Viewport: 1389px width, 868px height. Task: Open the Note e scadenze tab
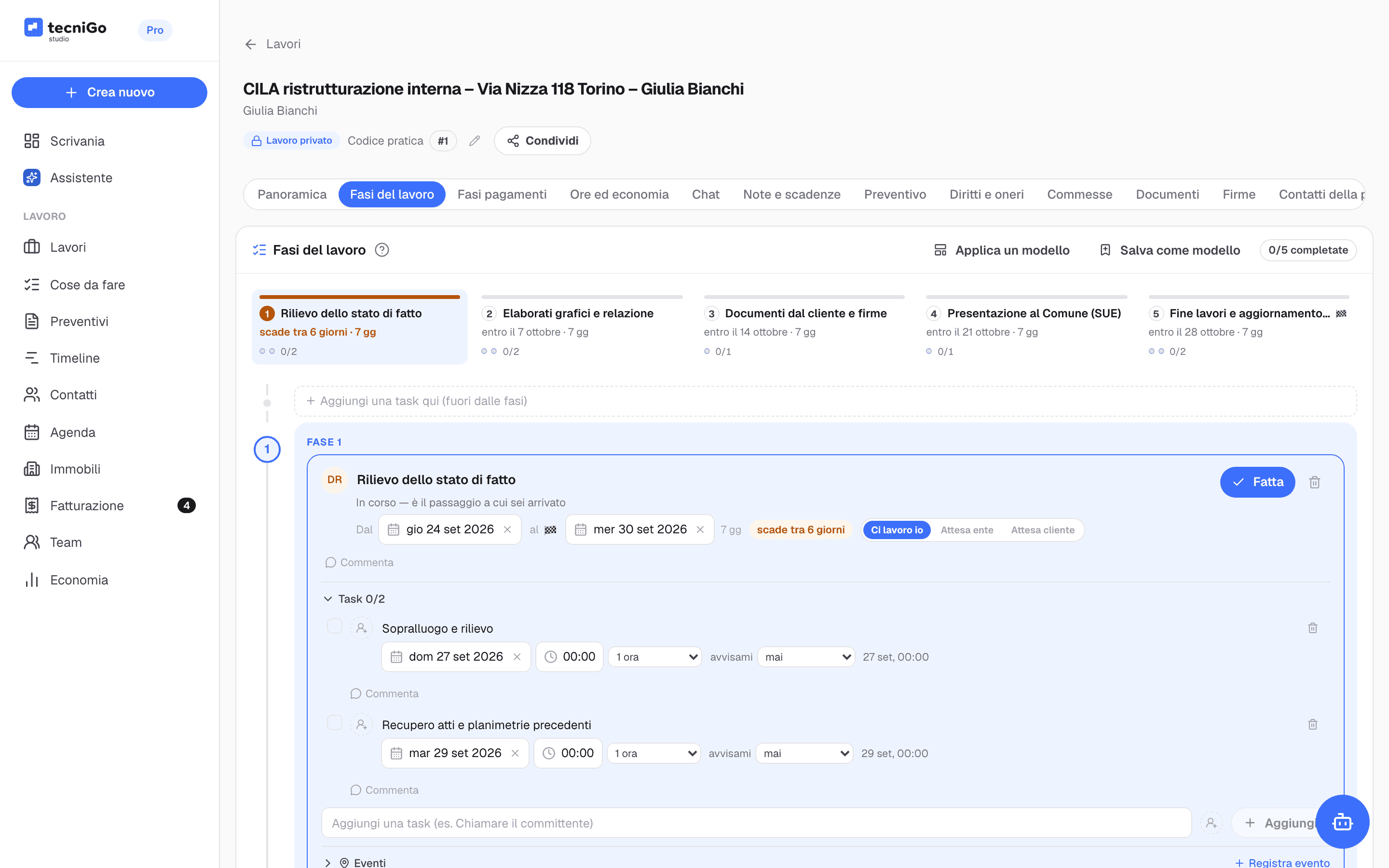791,195
